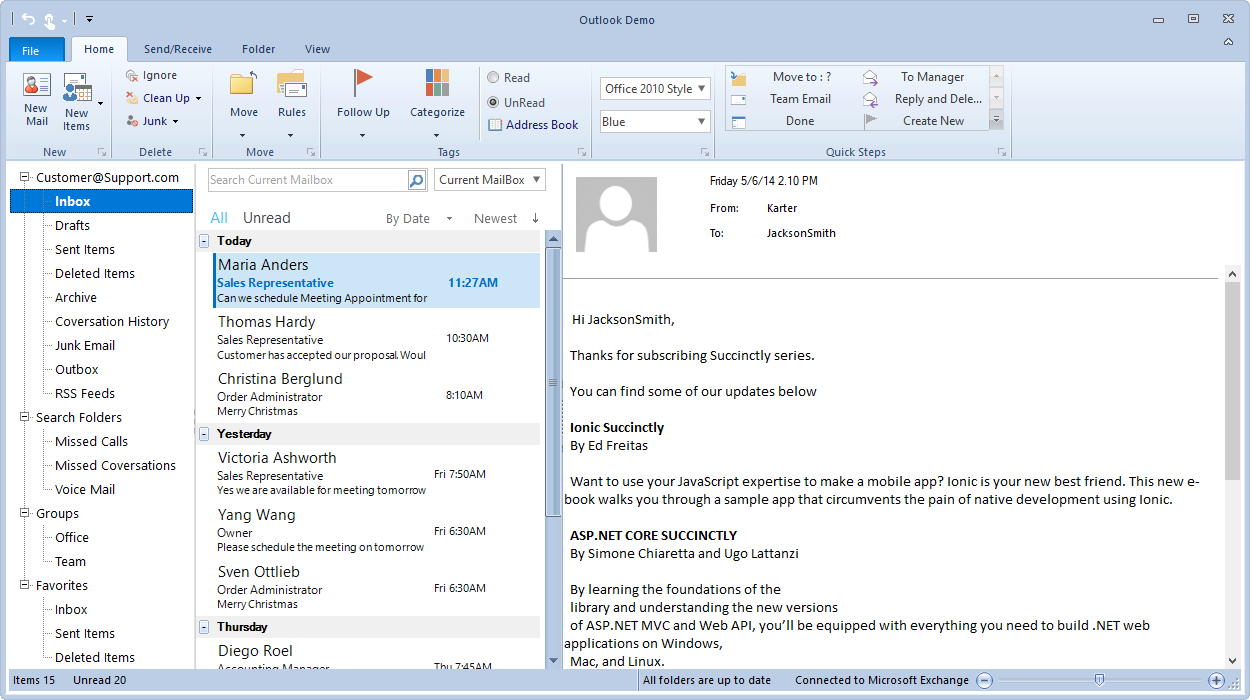
Task: Open the Folder ribbon tab
Action: pos(258,48)
